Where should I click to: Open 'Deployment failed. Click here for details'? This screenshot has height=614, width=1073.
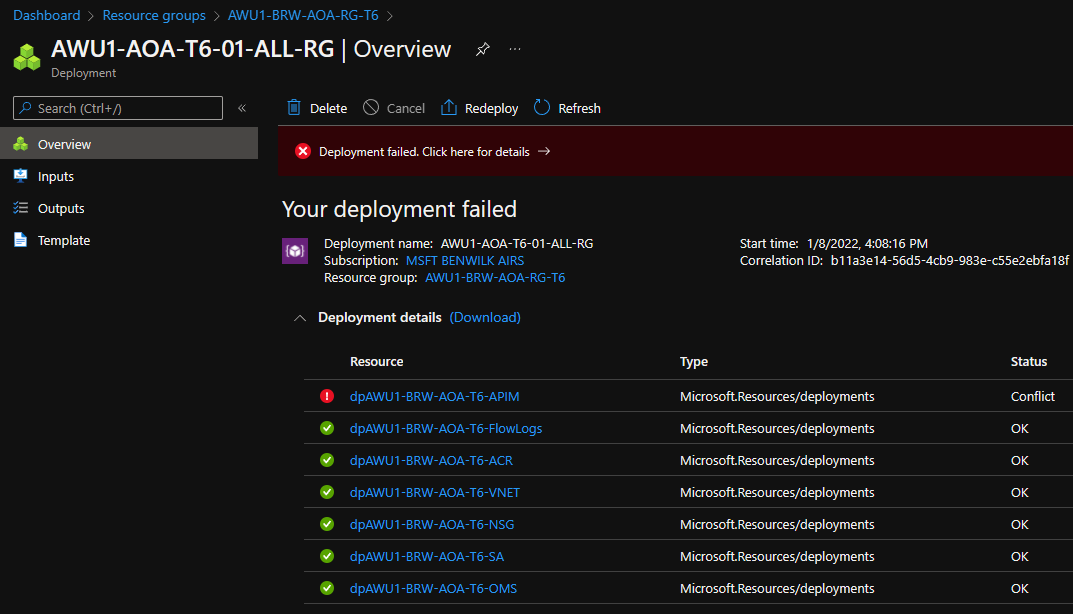pyautogui.click(x=424, y=151)
